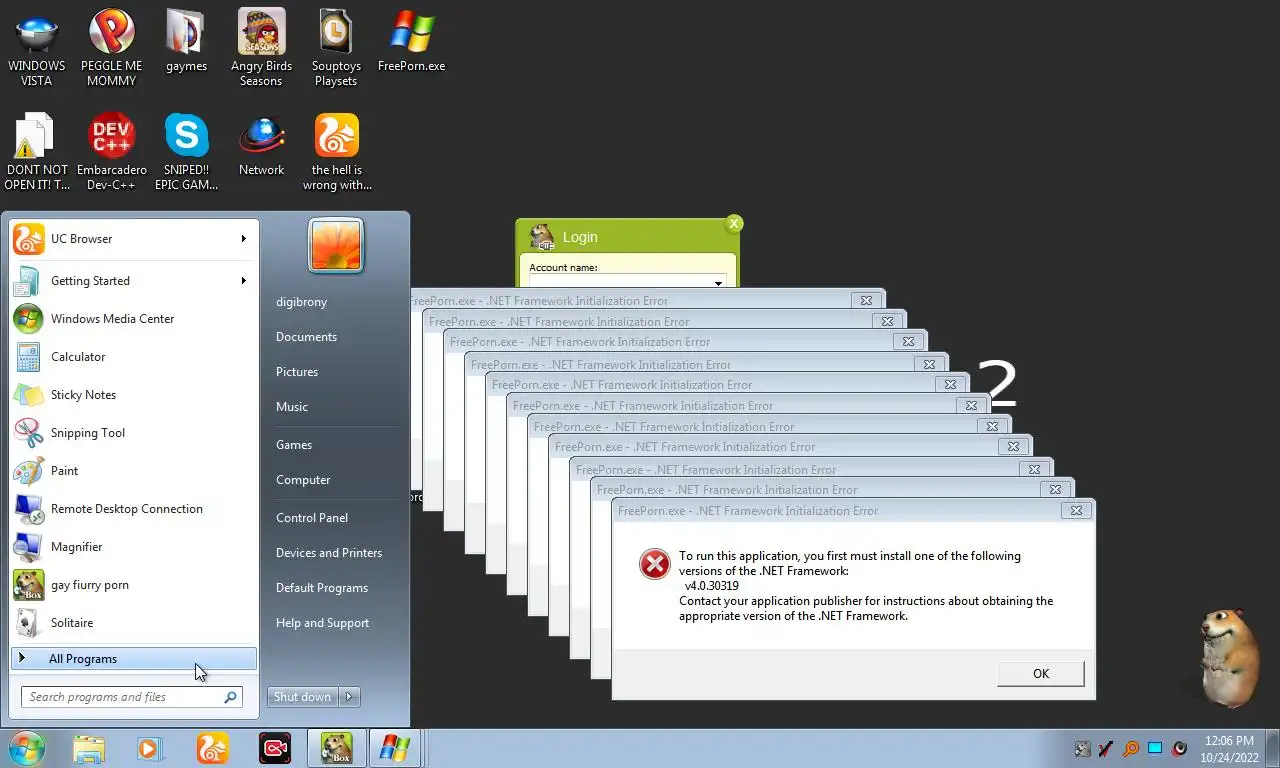Open the digibrony user folder link
Viewport: 1280px width, 768px height.
click(x=301, y=302)
